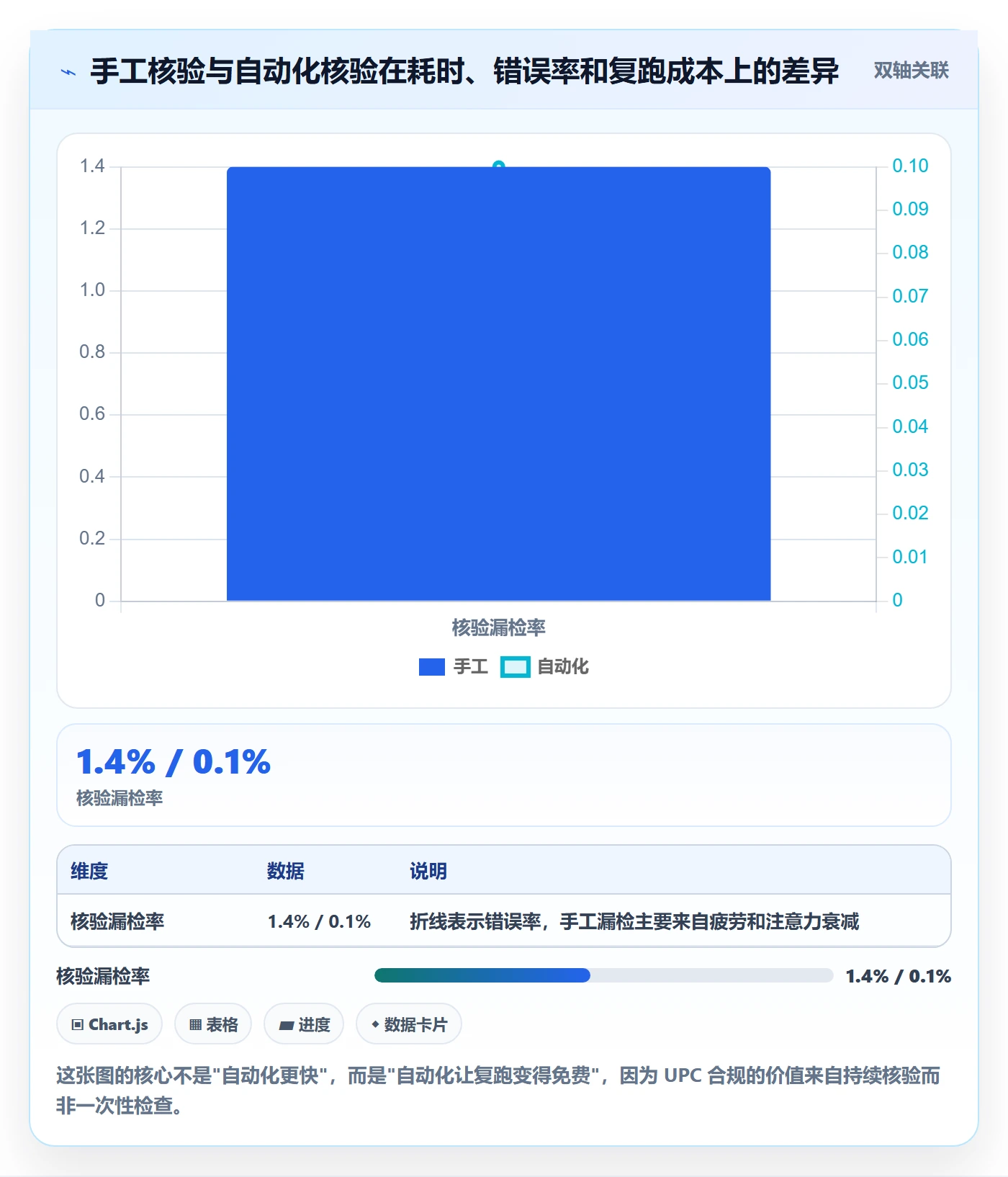This screenshot has width=1008, height=1177.
Task: Click the chart title starting with 手工核验与自动化核验
Action: coord(464,71)
